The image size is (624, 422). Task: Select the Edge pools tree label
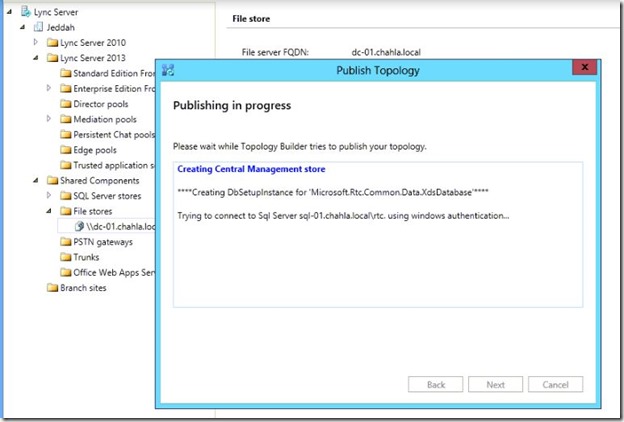[95, 150]
